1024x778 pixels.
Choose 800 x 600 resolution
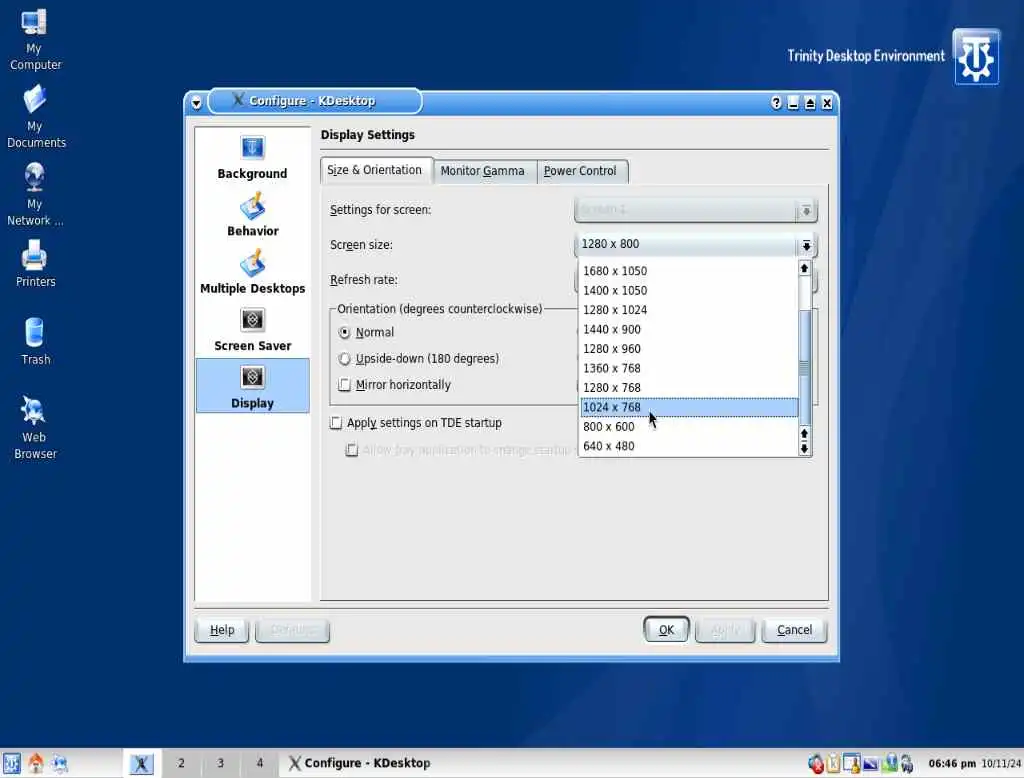pos(688,427)
